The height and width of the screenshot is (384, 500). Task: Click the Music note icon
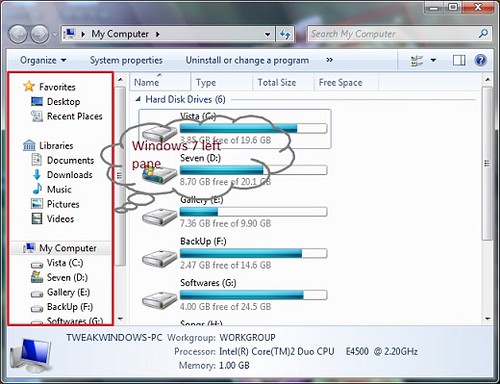(37, 189)
